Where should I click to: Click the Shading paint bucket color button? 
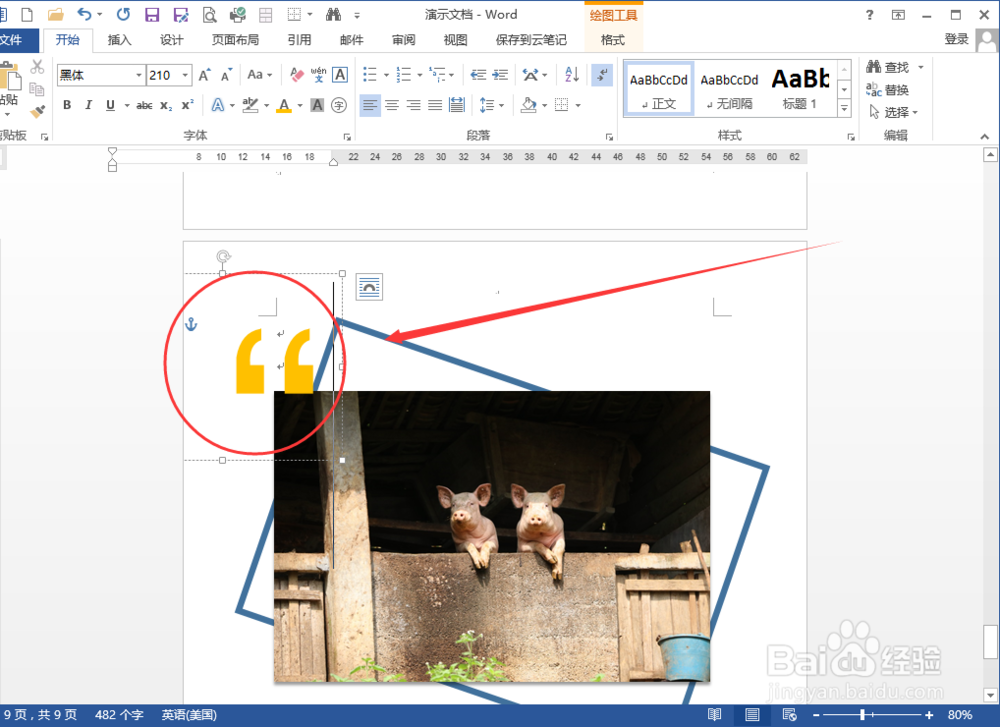pyautogui.click(x=528, y=105)
